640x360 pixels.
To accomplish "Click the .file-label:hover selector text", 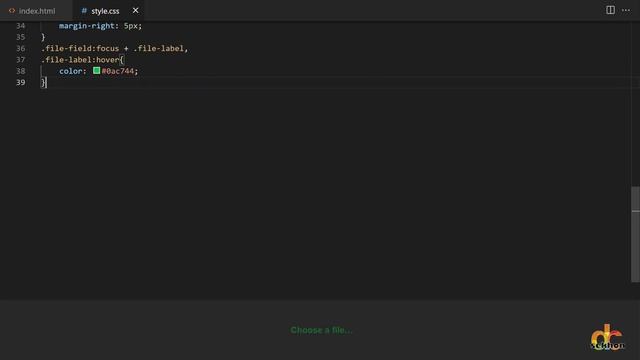I will [80, 60].
